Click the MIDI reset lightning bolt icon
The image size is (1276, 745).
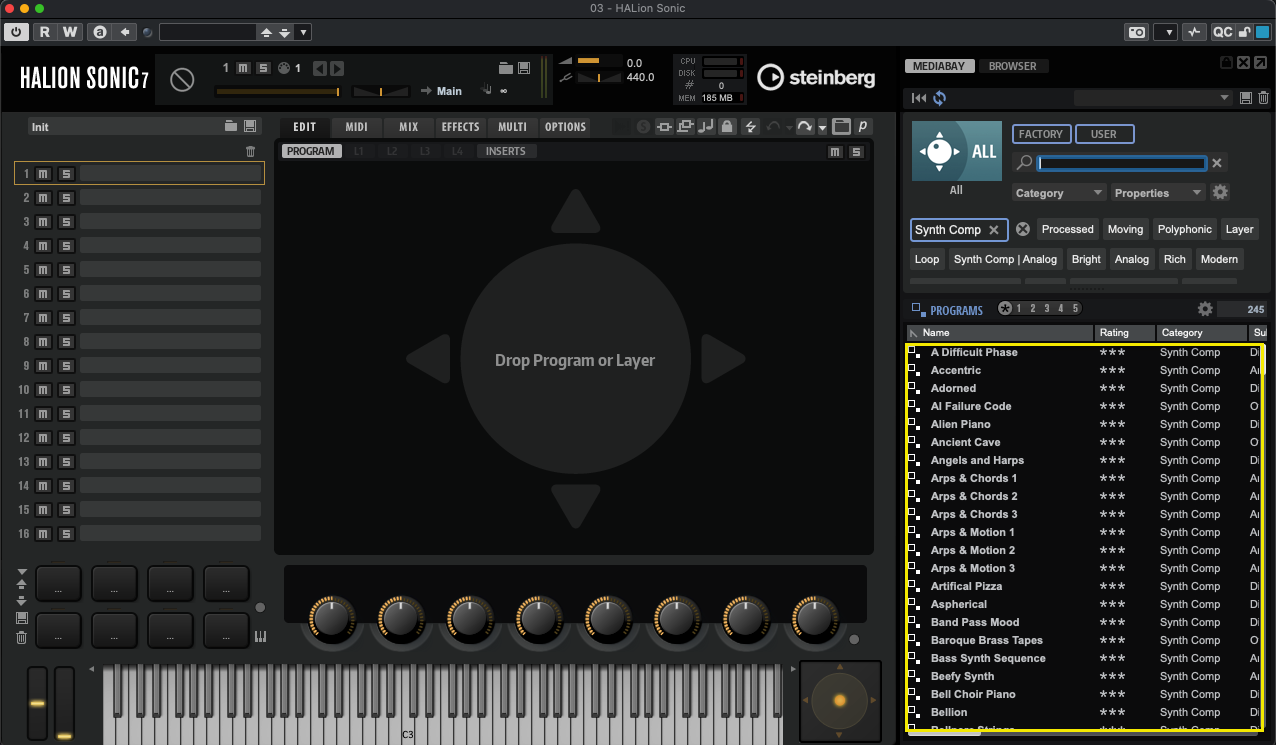click(x=751, y=127)
